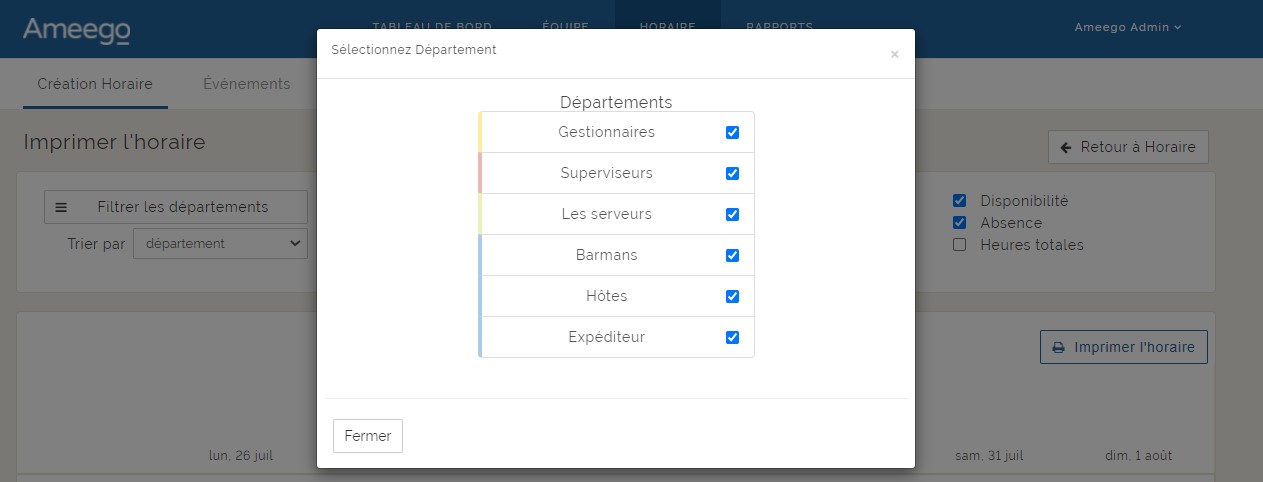Click the yellow color bar beside Gestionnaires
Image resolution: width=1263 pixels, height=482 pixels.
pos(481,132)
